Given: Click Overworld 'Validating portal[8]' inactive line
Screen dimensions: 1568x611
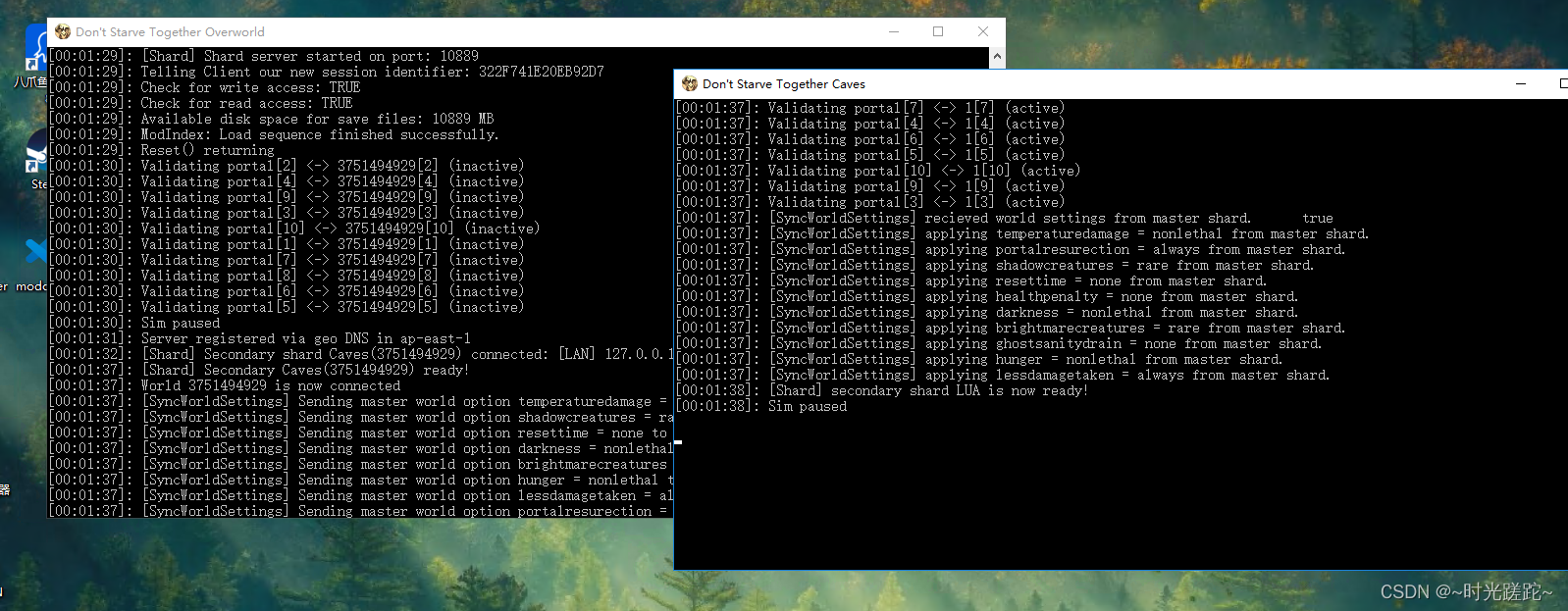Looking at the screenshot, I should coord(287,276).
